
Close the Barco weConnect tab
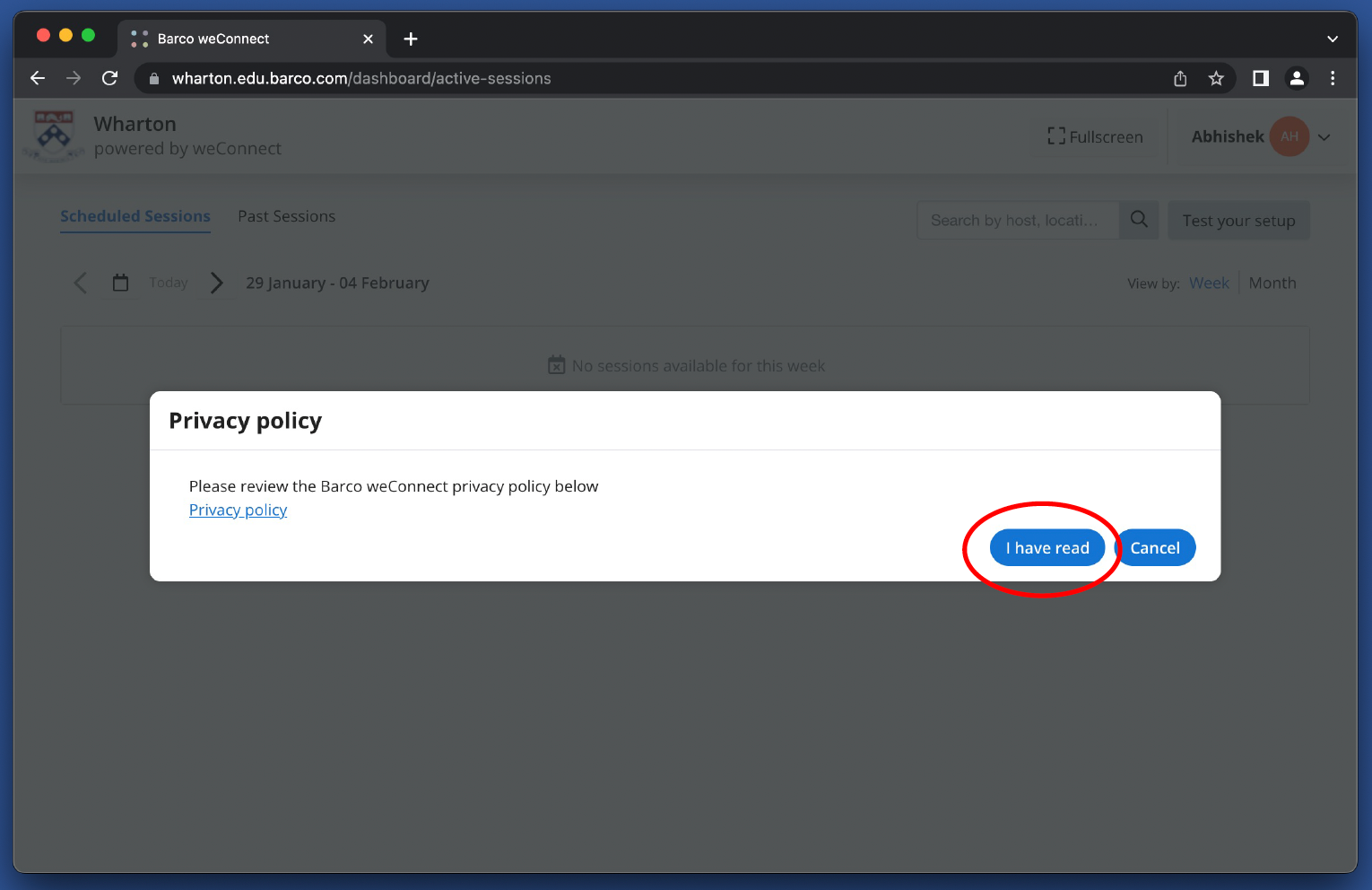coord(368,39)
